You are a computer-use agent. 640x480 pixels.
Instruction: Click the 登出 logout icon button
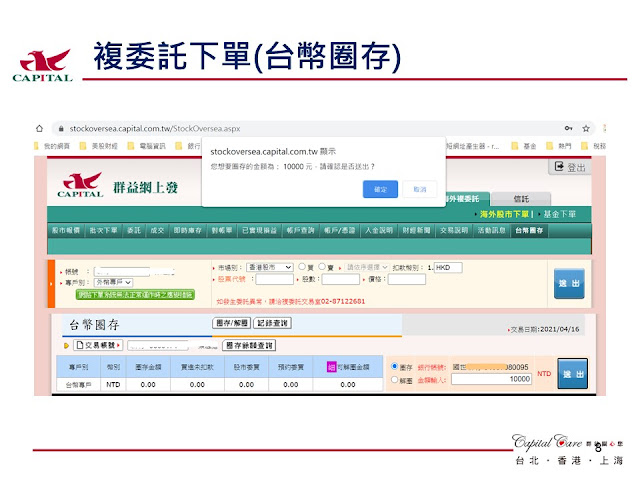(x=570, y=167)
